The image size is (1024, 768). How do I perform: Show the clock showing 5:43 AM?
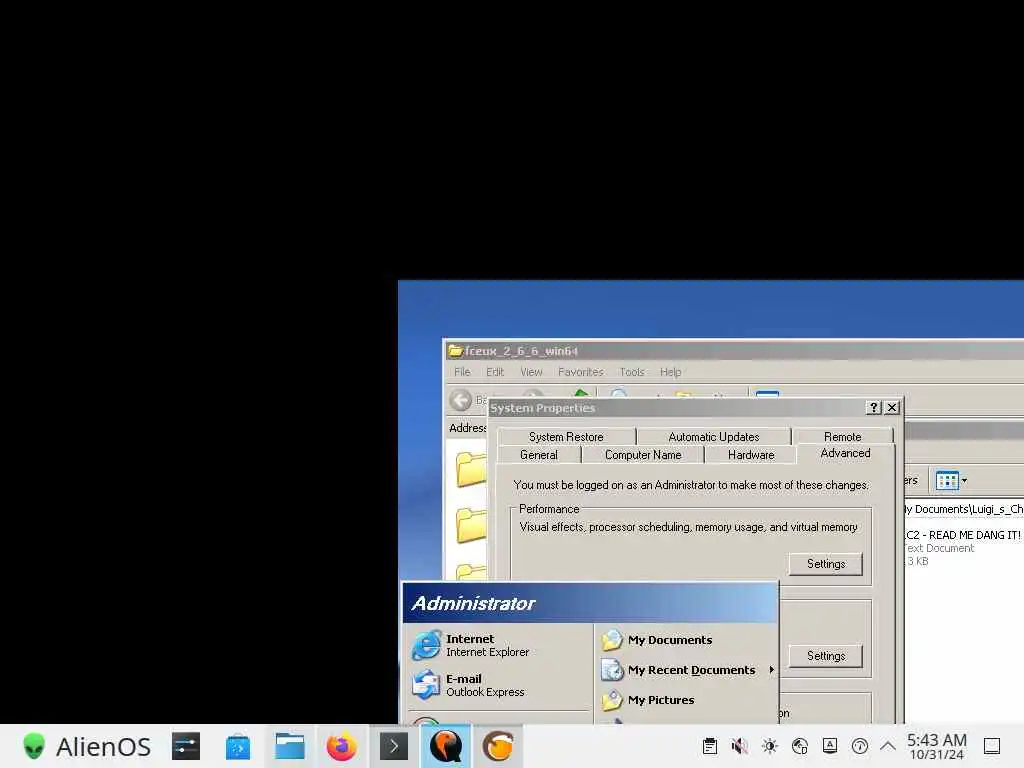coord(937,746)
